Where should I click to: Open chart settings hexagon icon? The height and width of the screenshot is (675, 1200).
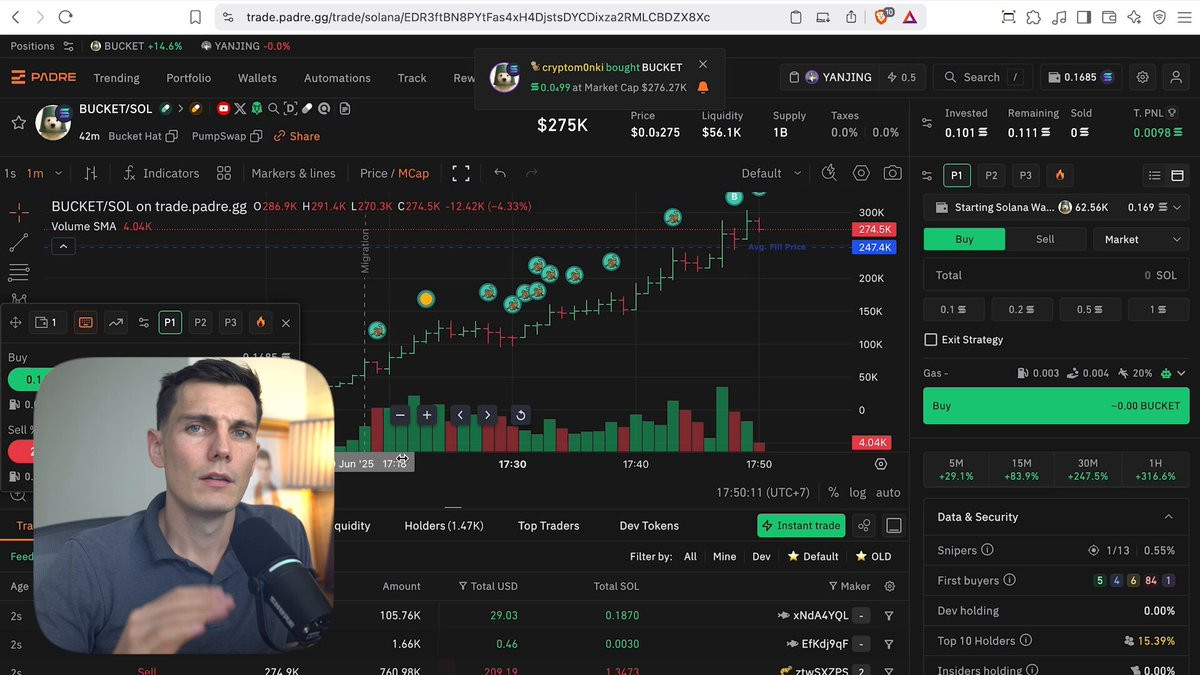861,173
